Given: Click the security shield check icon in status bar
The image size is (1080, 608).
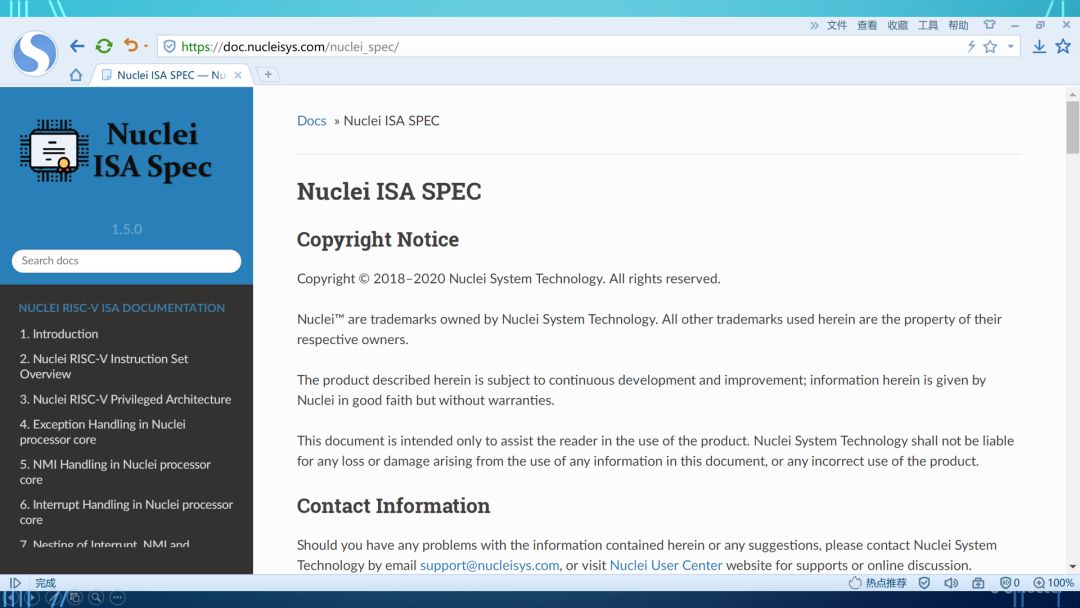Looking at the screenshot, I should 925,583.
